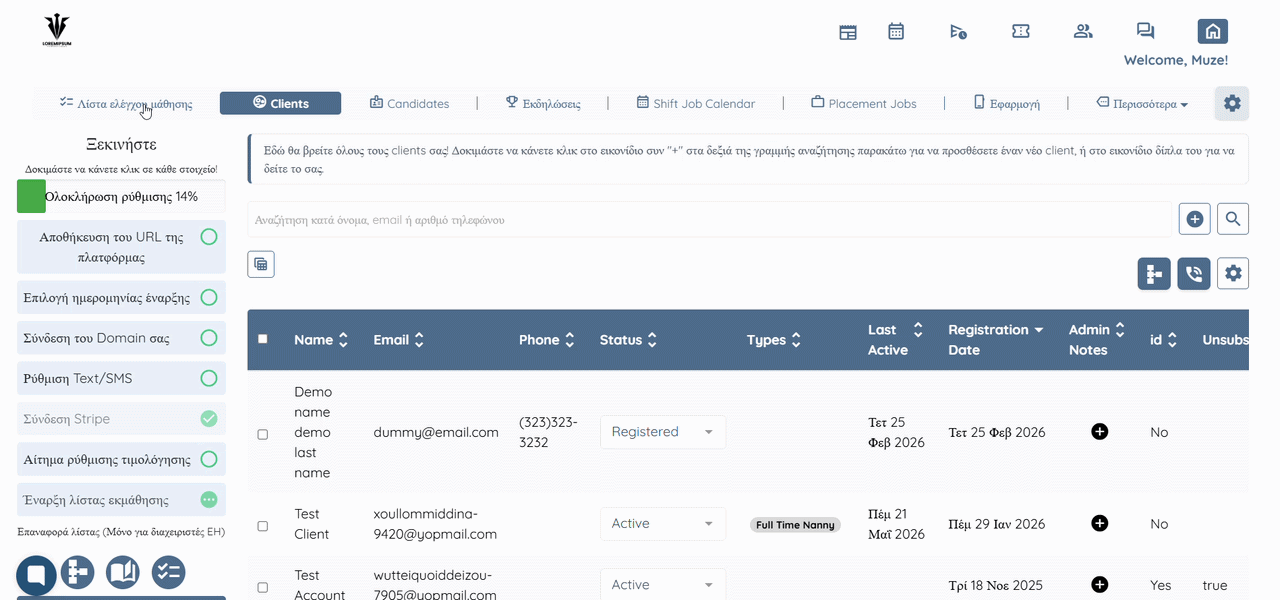The image size is (1280, 600).
Task: Mark 'Αποθήκευση του URL' step circle
Action: (209, 237)
